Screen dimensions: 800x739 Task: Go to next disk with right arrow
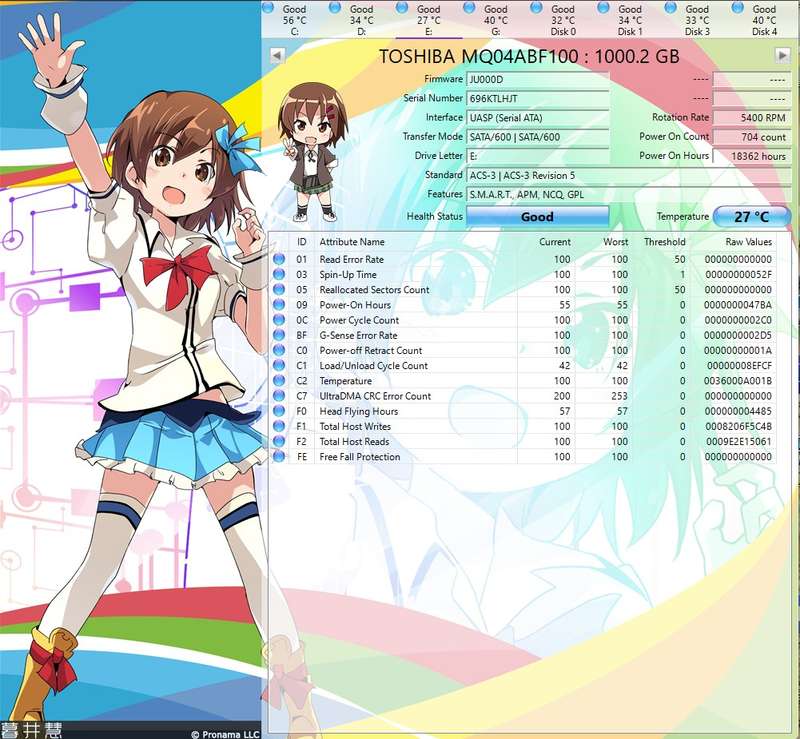(x=783, y=55)
